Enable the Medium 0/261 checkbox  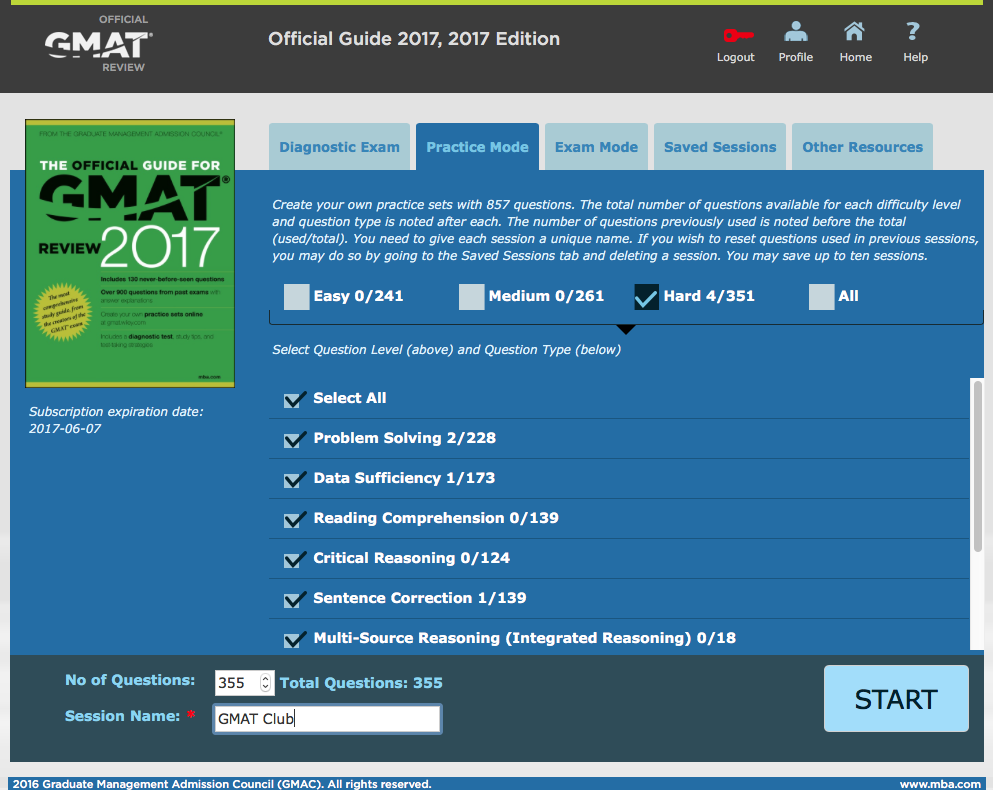pos(471,296)
